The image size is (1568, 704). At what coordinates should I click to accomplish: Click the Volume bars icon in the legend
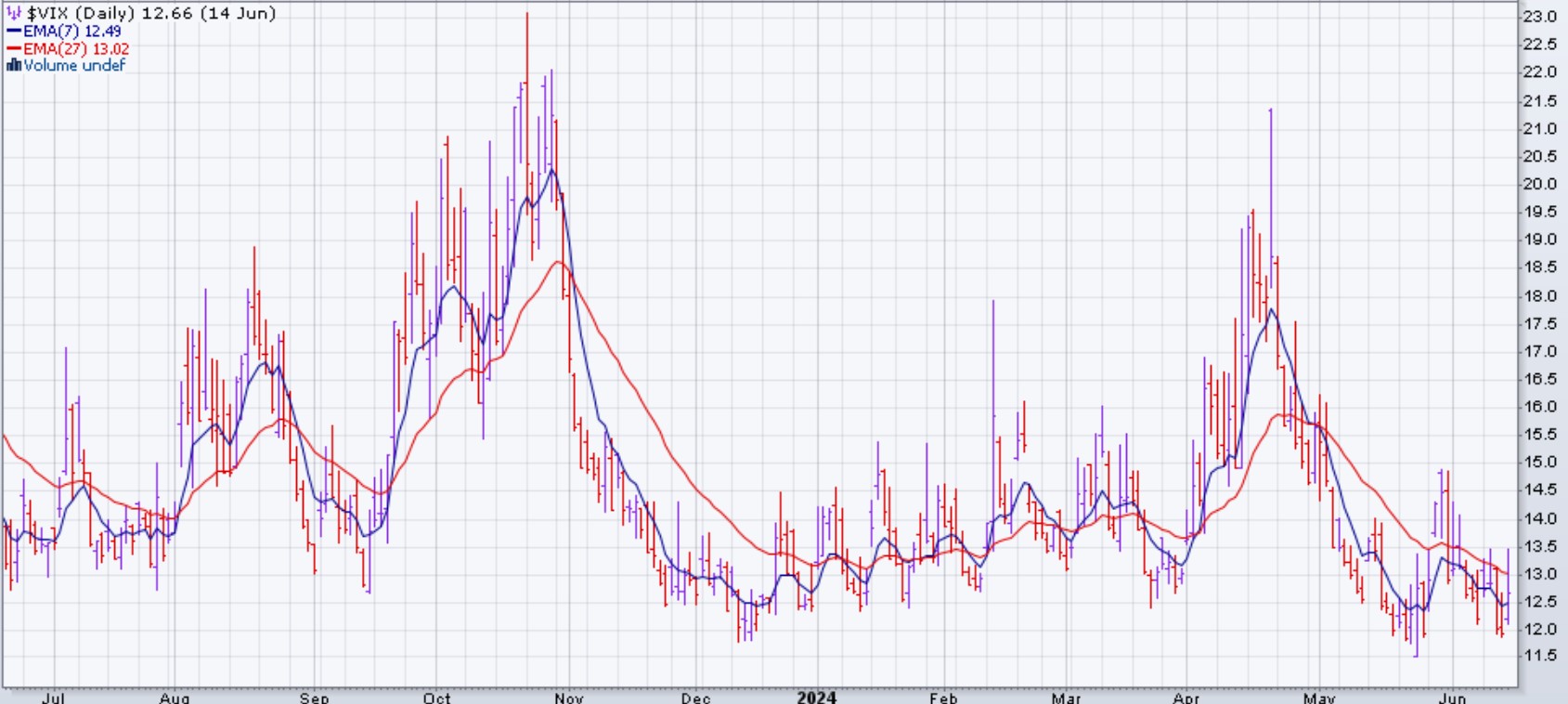tap(13, 65)
